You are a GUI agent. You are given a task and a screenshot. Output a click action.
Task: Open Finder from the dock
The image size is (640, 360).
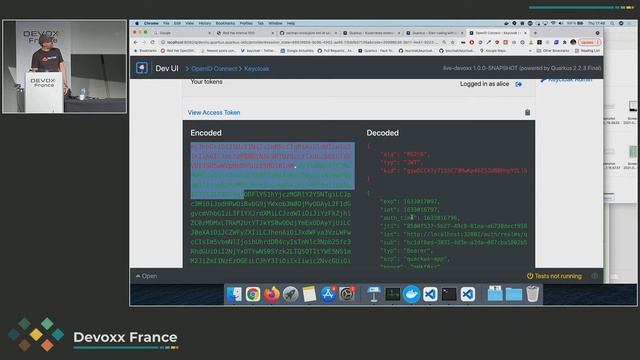pos(234,294)
